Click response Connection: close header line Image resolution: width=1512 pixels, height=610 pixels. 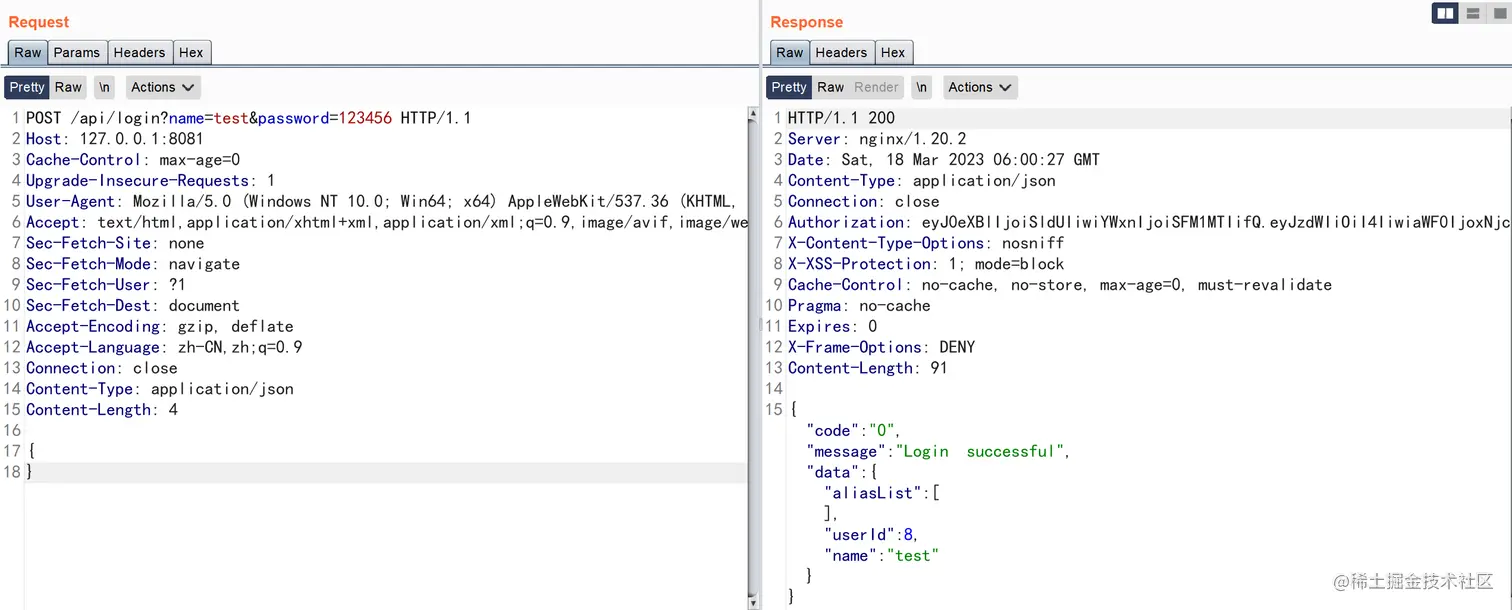click(x=863, y=201)
